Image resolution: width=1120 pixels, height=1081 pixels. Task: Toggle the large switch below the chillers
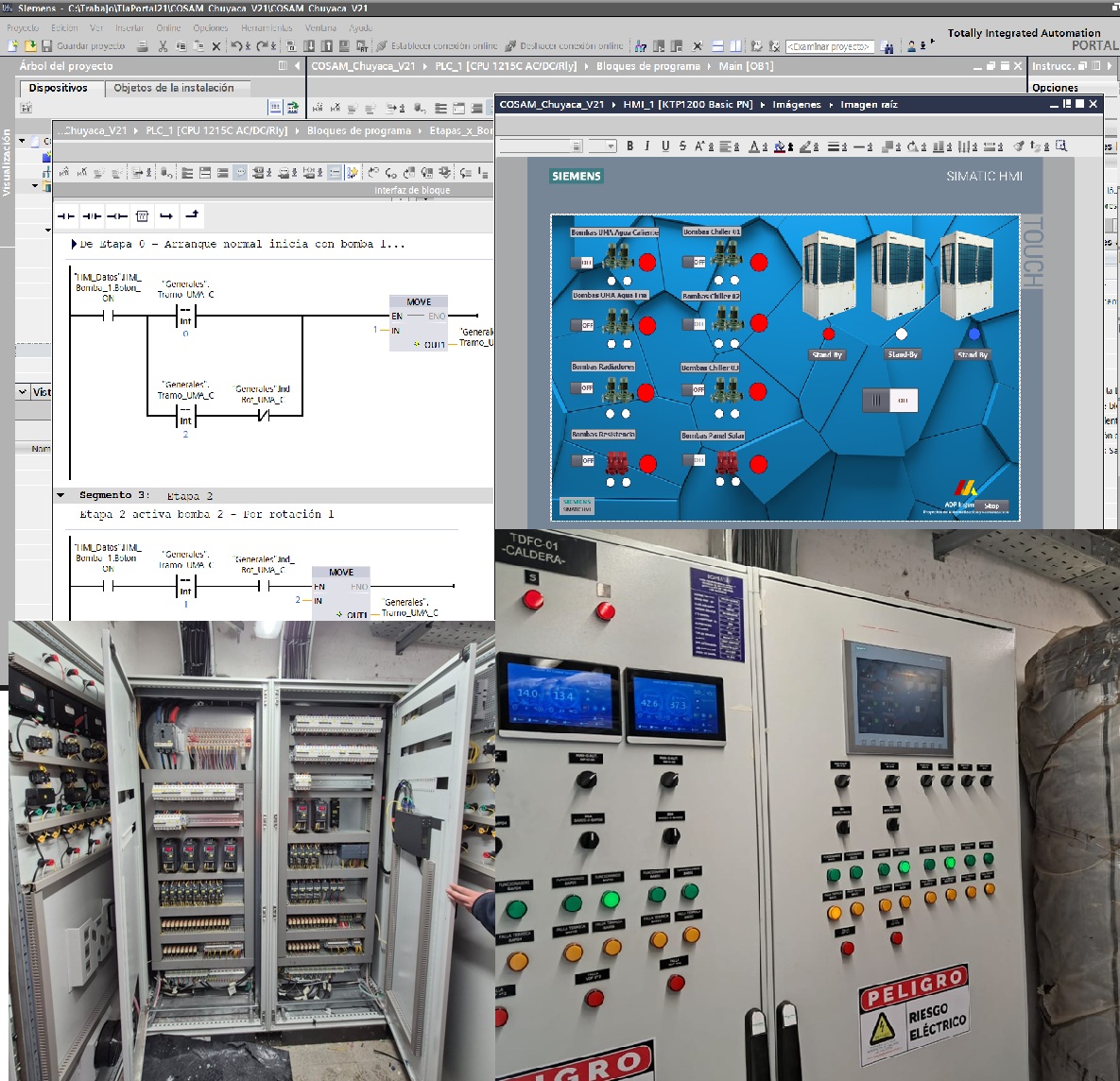890,400
